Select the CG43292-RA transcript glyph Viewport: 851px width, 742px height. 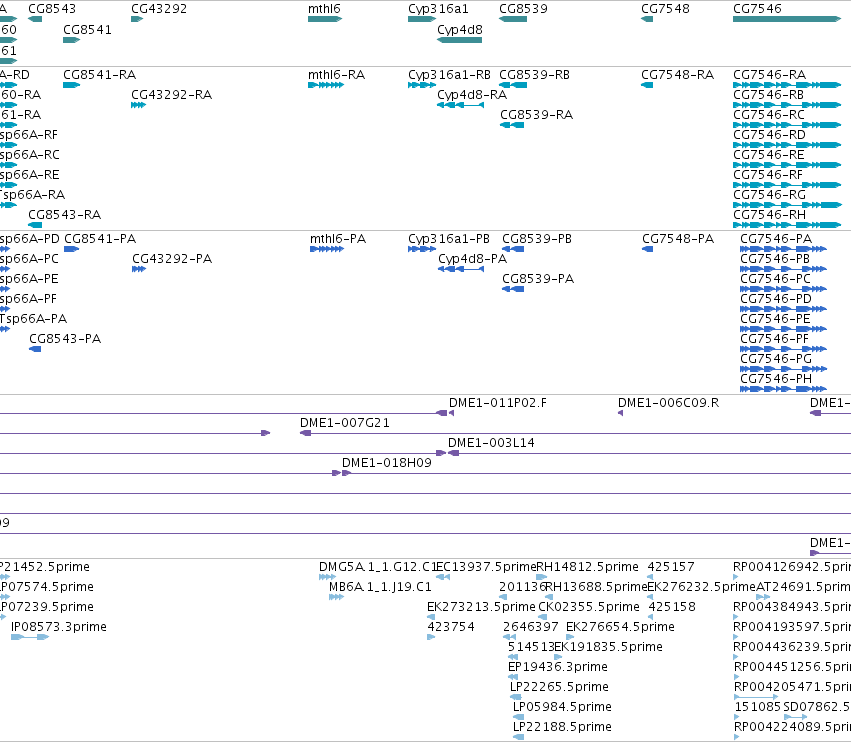(138, 105)
